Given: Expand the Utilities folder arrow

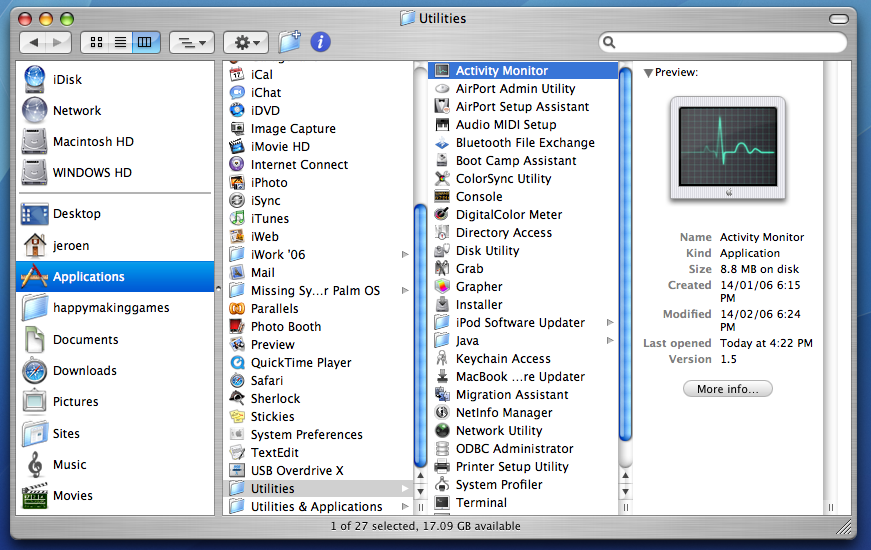Looking at the screenshot, I should click(405, 489).
